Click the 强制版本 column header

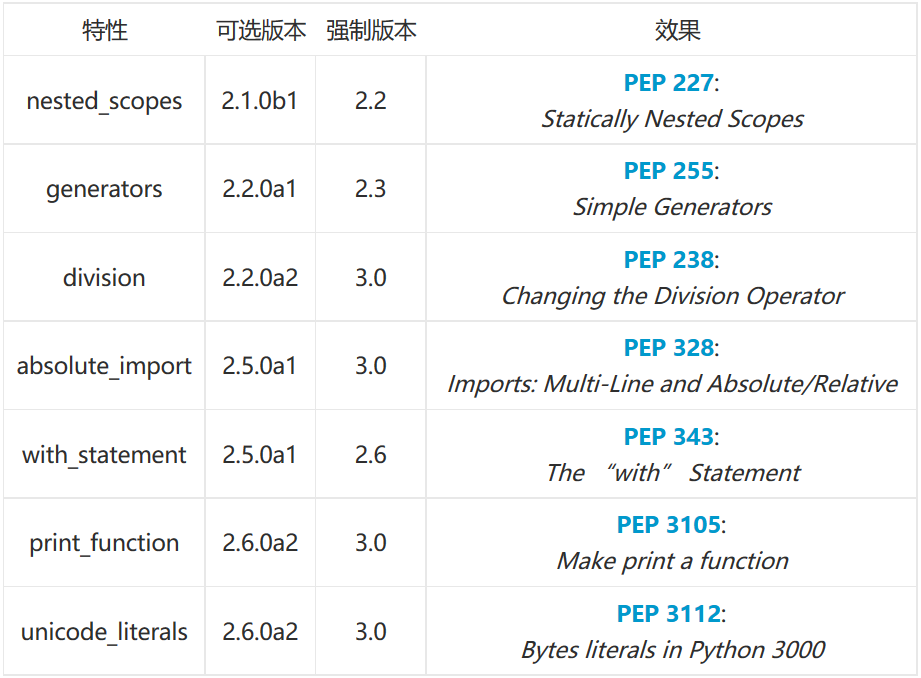pyautogui.click(x=371, y=30)
